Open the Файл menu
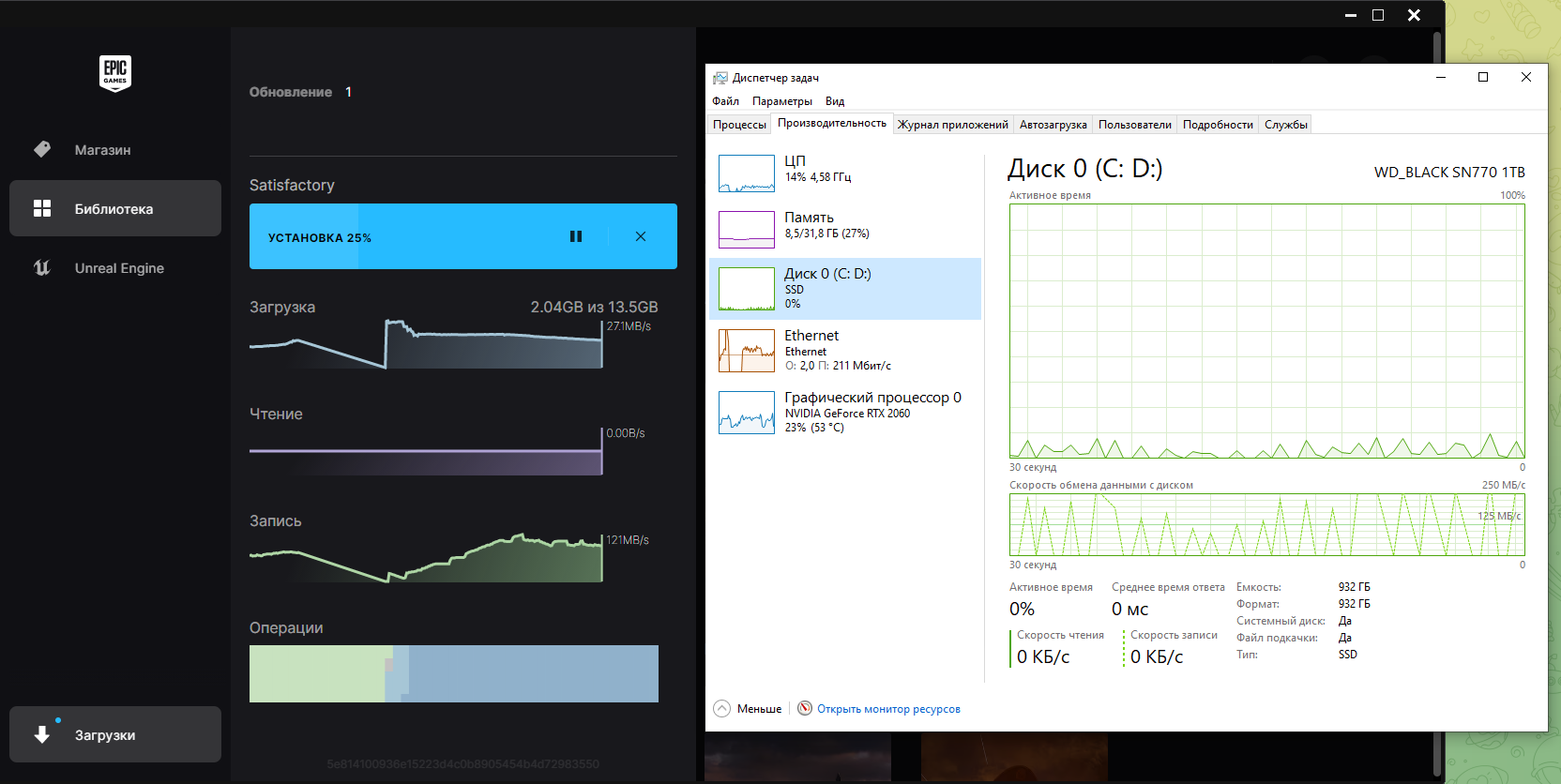The image size is (1561, 784). click(725, 101)
